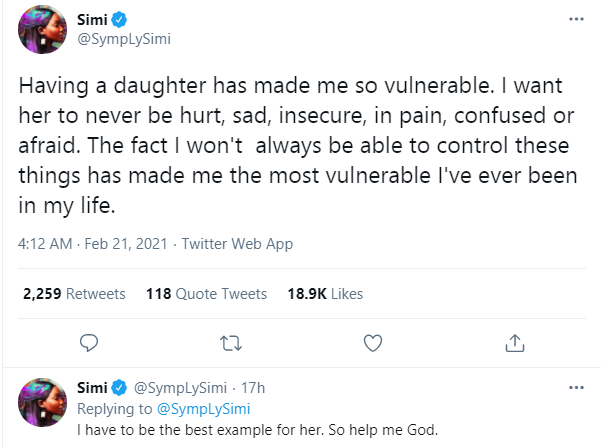Click the reply speech bubble icon
Image resolution: width=601 pixels, height=447 pixels.
coord(89,343)
